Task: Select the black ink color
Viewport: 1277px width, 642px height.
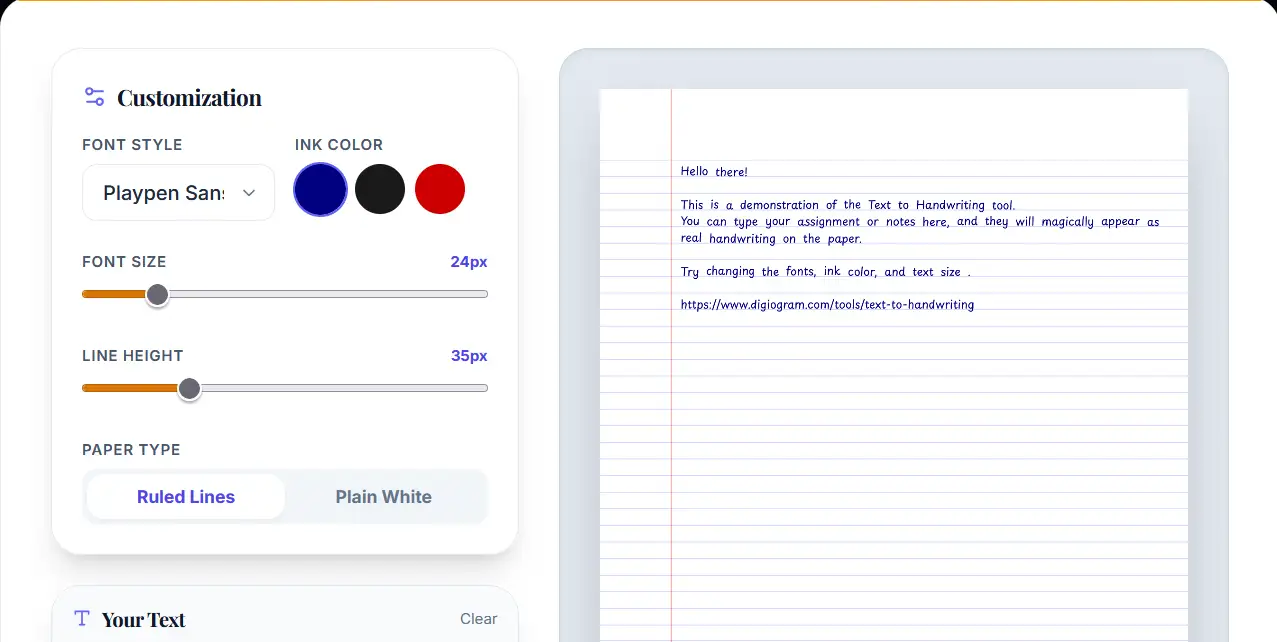Action: (380, 189)
